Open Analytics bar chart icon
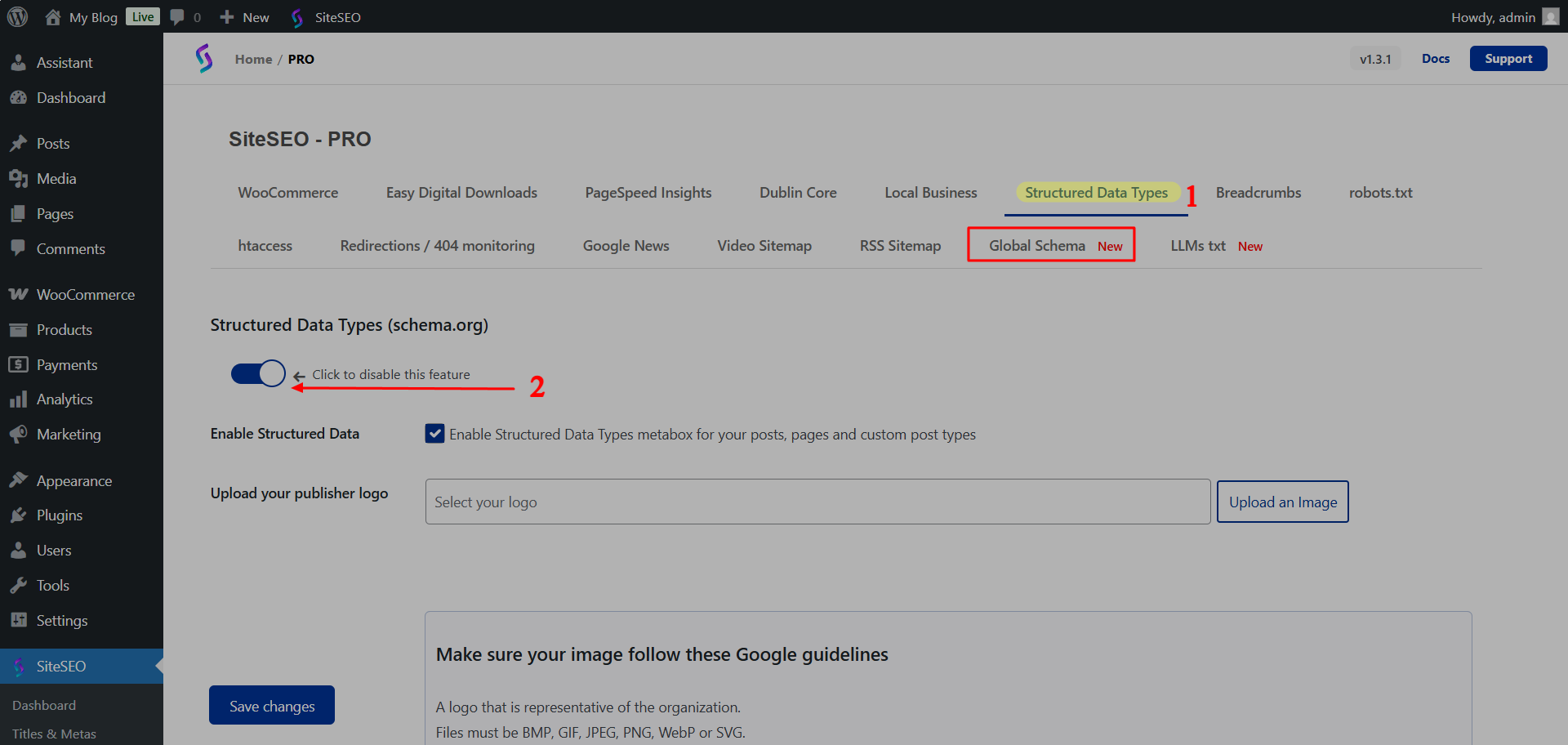 pyautogui.click(x=18, y=399)
